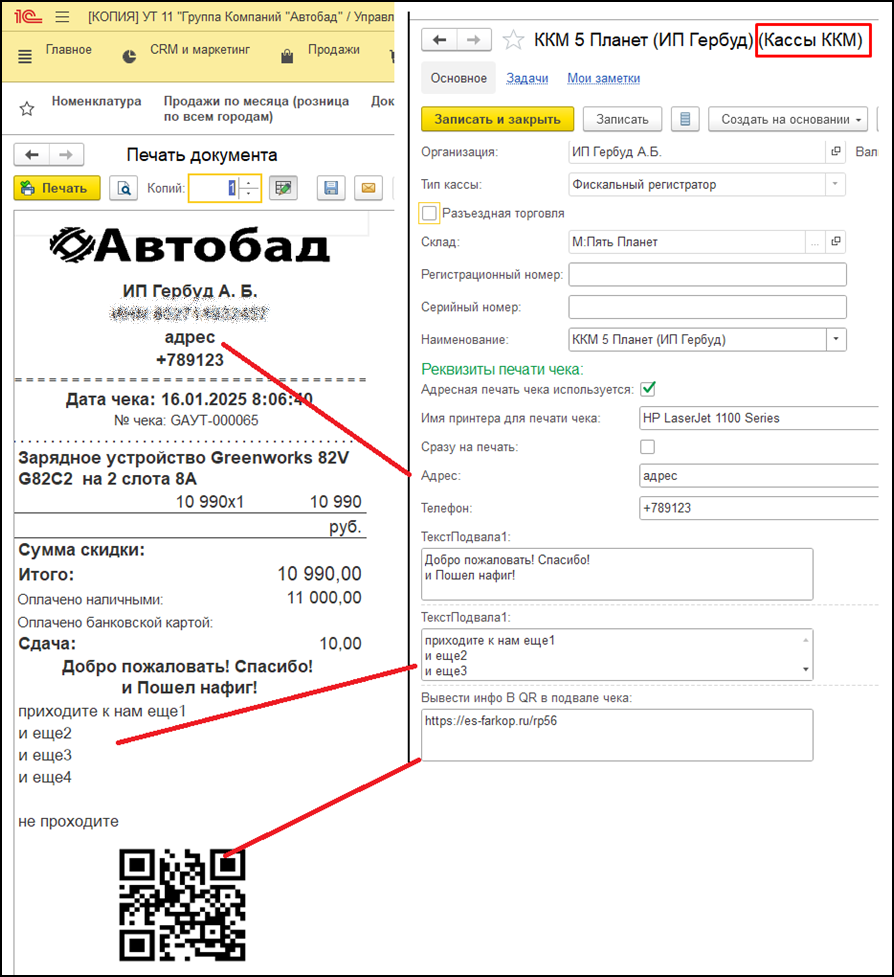Expand the Тип кассы dropdown
The image size is (894, 977).
(x=835, y=184)
